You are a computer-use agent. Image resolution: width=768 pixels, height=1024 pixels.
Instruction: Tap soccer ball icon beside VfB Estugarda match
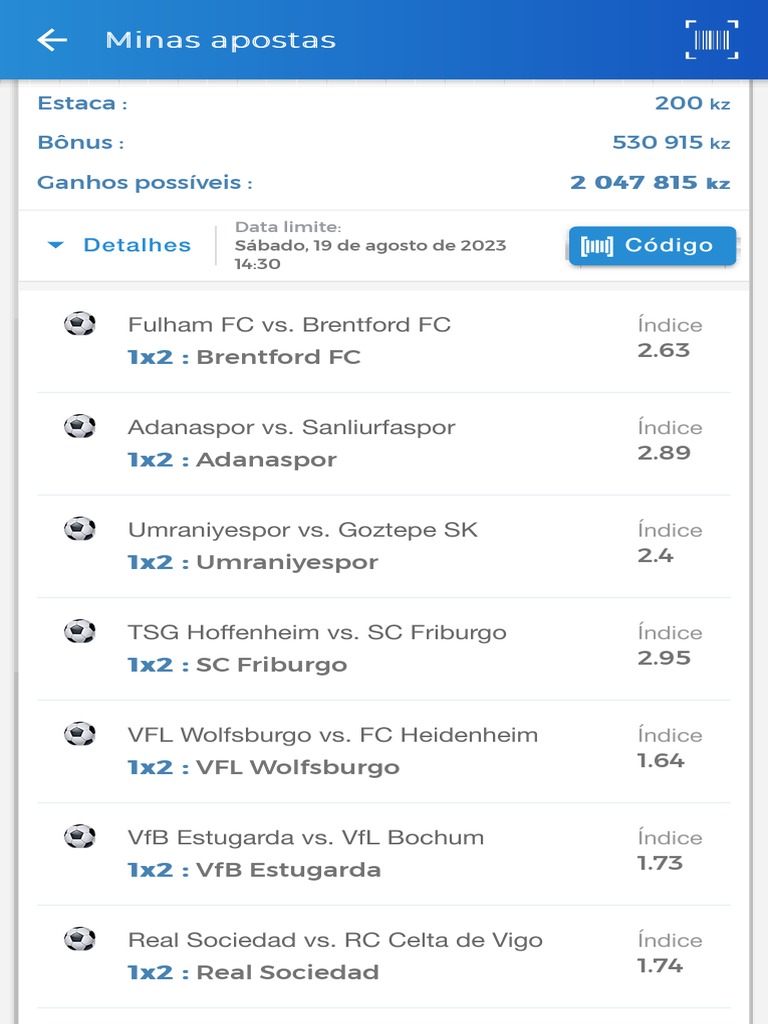coord(80,837)
